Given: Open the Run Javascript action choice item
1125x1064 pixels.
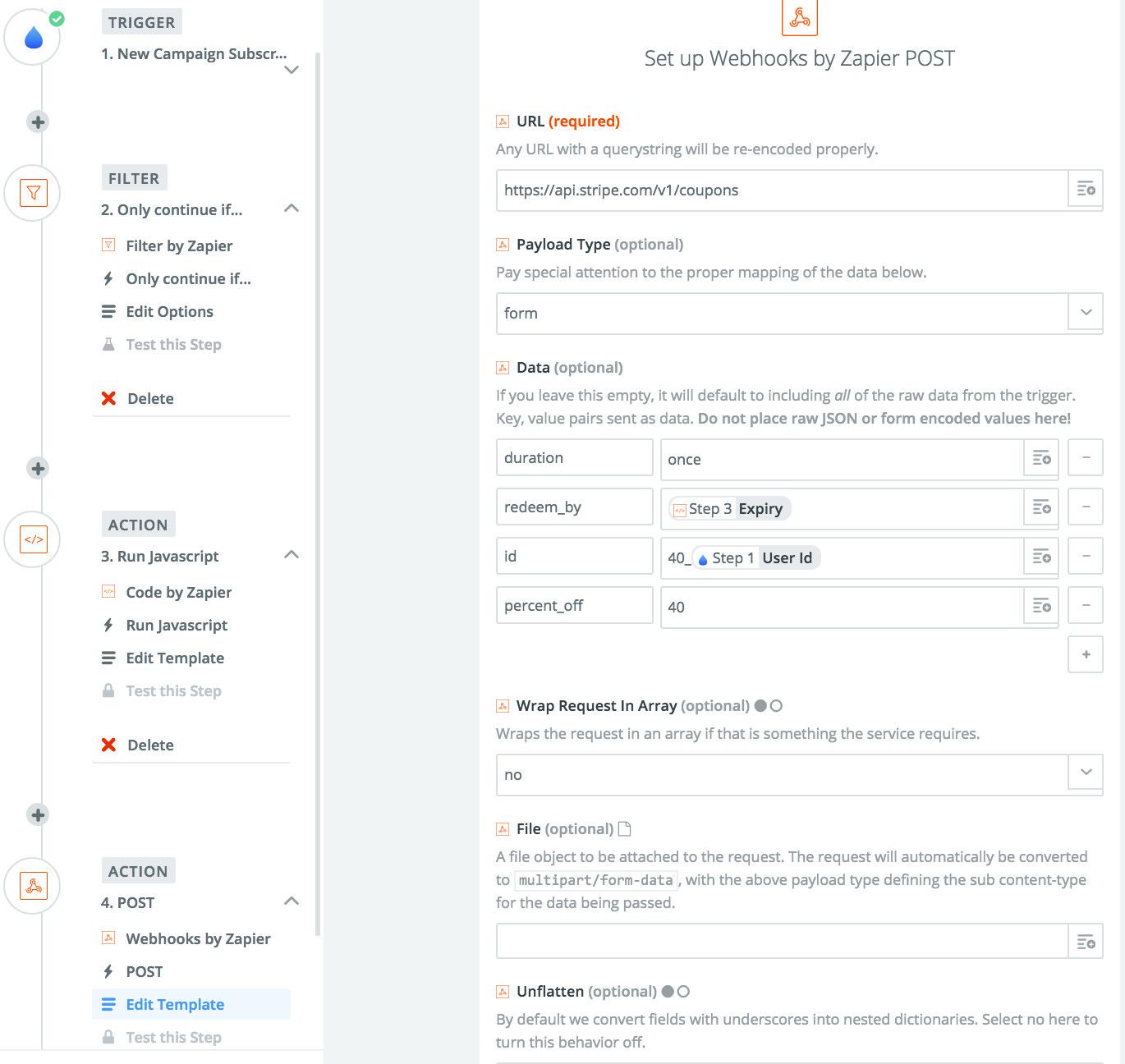Looking at the screenshot, I should pyautogui.click(x=177, y=625).
